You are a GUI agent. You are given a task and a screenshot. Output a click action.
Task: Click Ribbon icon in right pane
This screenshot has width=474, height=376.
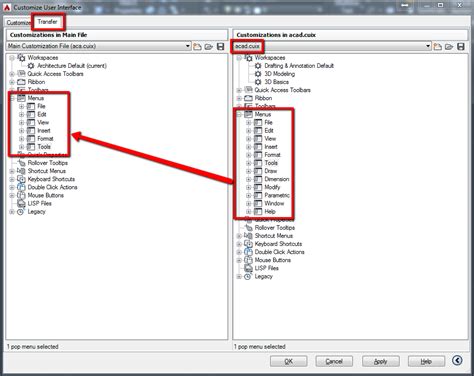point(248,98)
